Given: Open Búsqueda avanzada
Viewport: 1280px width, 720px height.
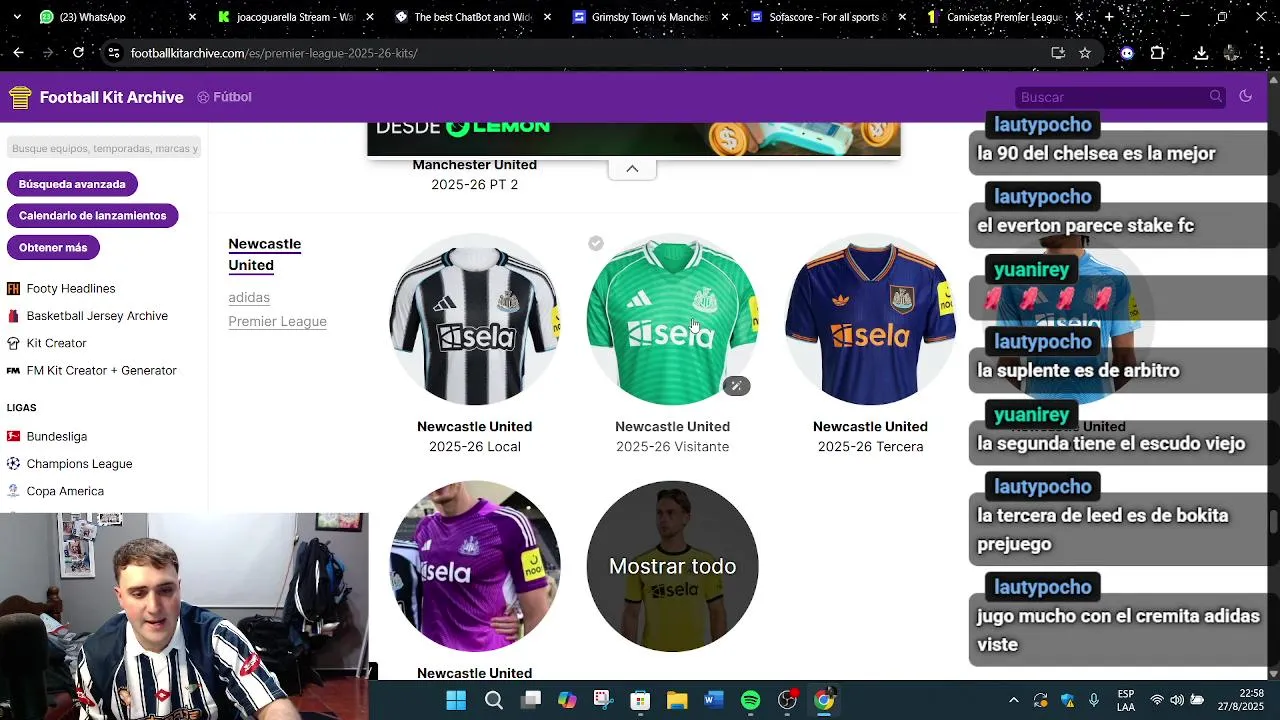Looking at the screenshot, I should 72,184.
